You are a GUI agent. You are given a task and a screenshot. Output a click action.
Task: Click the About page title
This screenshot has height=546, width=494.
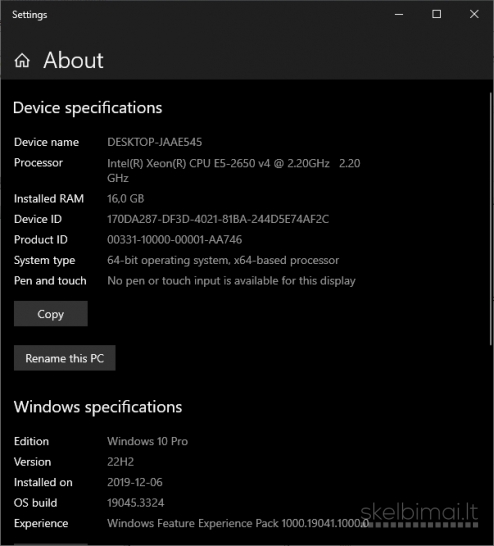point(73,60)
